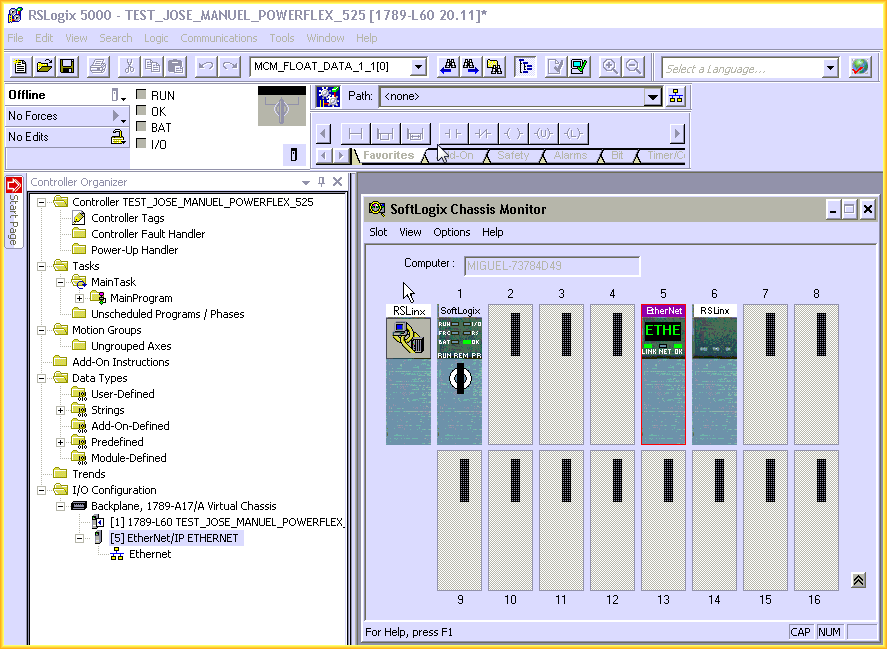Viewport: 887px width, 649px height.
Task: Click the Who Active network browse icon
Action: click(676, 97)
